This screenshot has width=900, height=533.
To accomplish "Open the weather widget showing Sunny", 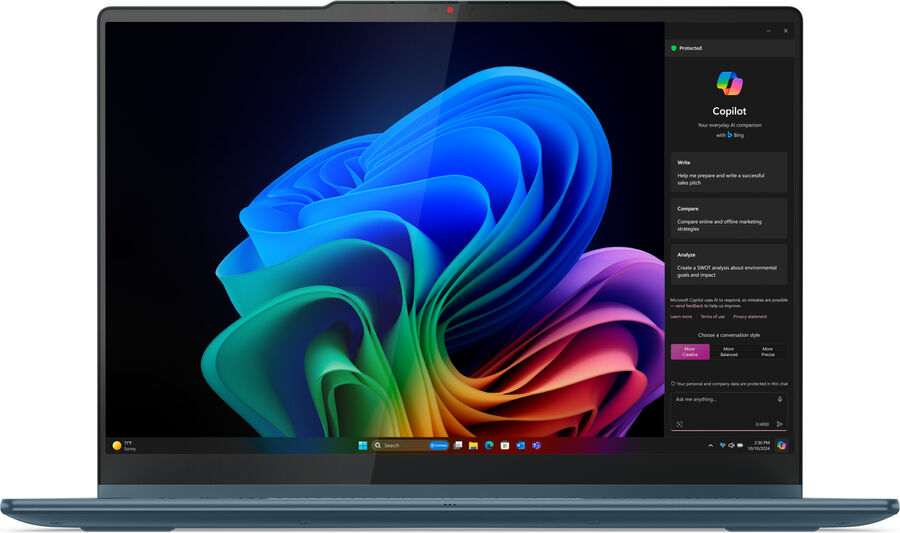I will tap(124, 445).
